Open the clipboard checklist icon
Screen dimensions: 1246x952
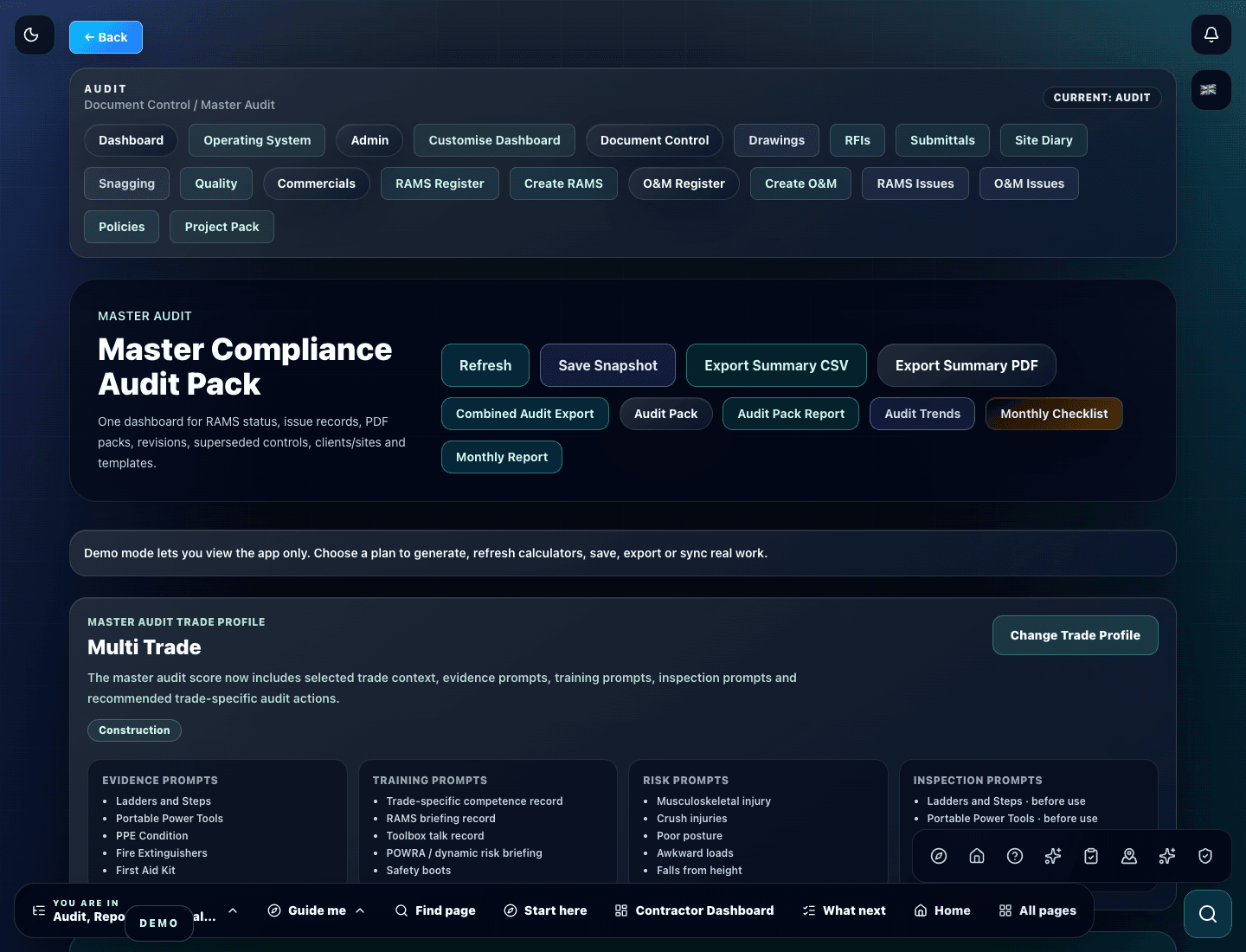1091,856
